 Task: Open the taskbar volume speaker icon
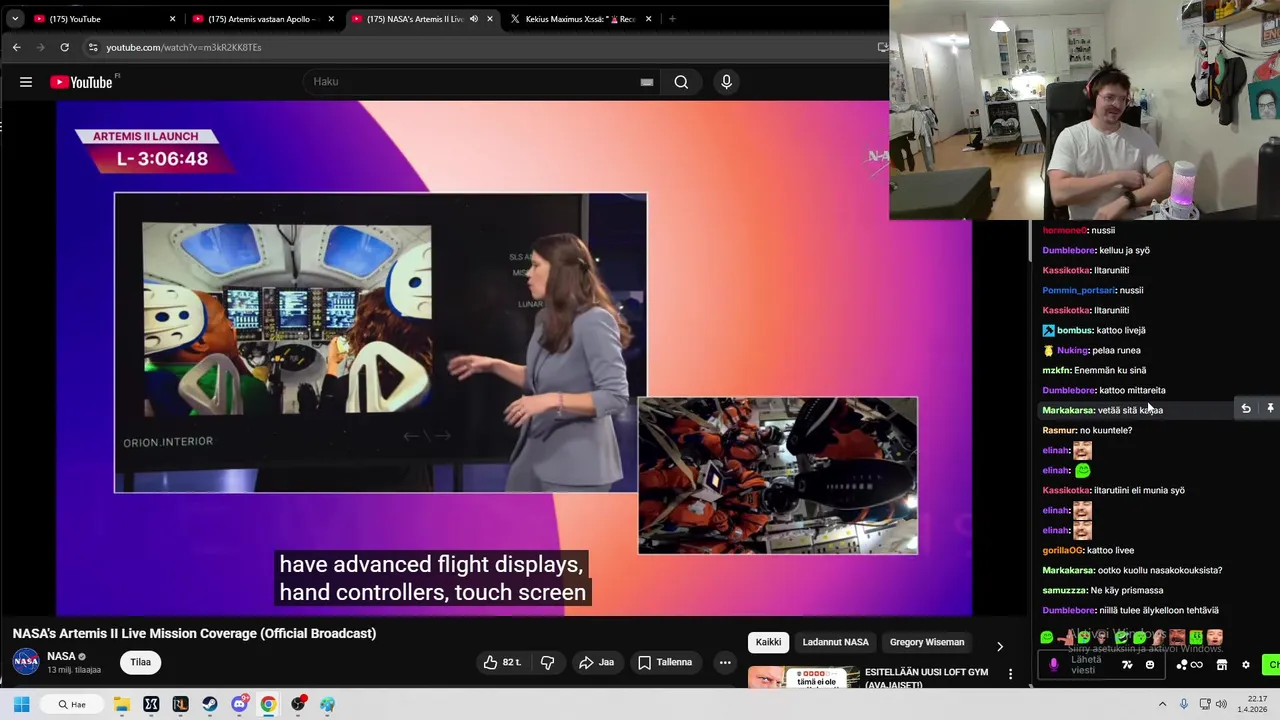tap(1220, 704)
